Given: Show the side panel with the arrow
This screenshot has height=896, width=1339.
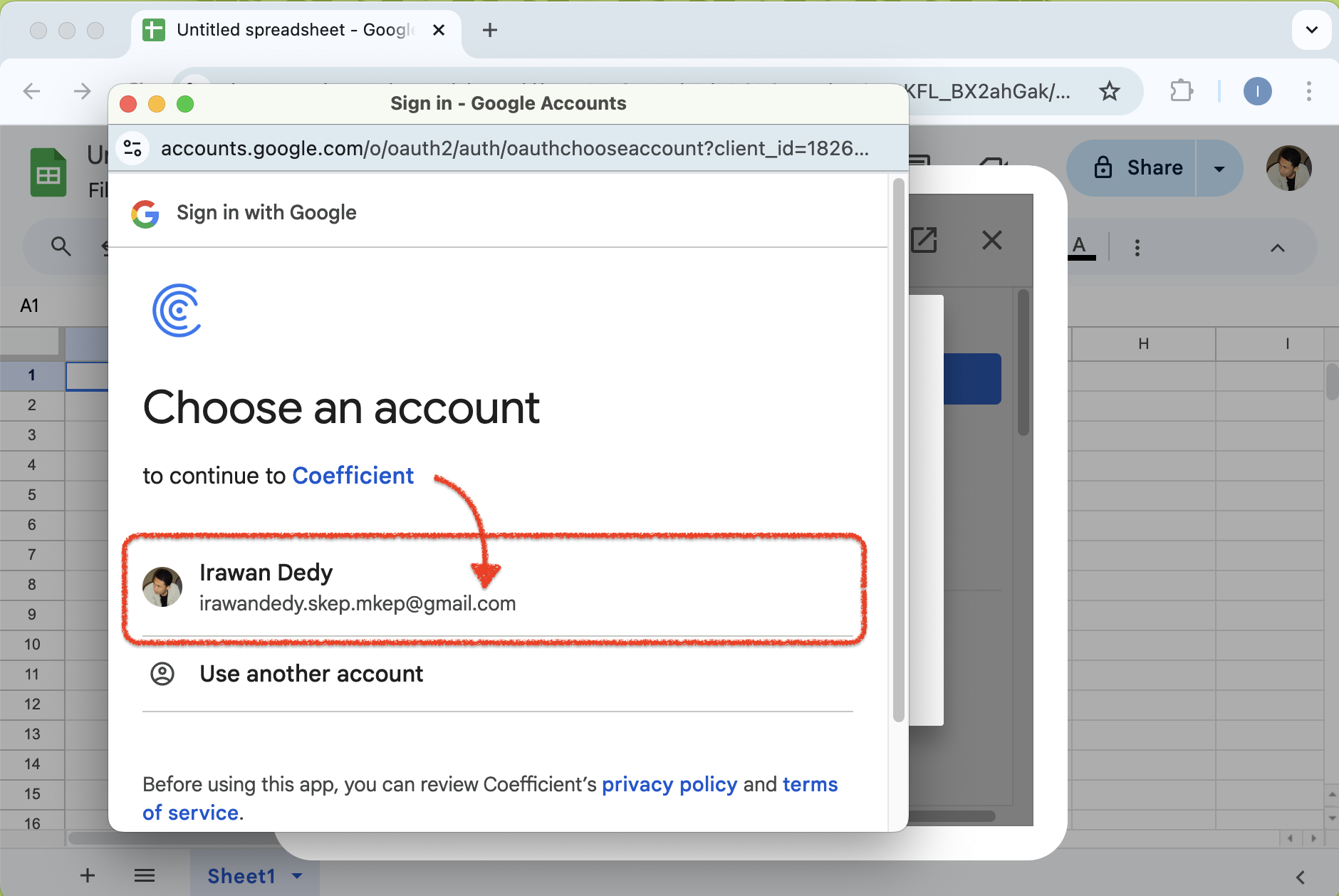Looking at the screenshot, I should (x=1301, y=877).
